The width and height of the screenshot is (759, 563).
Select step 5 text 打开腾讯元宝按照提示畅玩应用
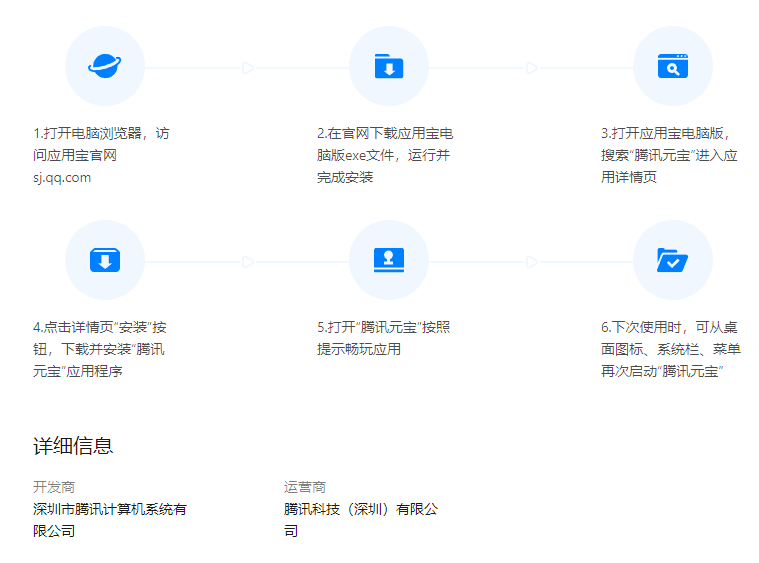point(383,338)
